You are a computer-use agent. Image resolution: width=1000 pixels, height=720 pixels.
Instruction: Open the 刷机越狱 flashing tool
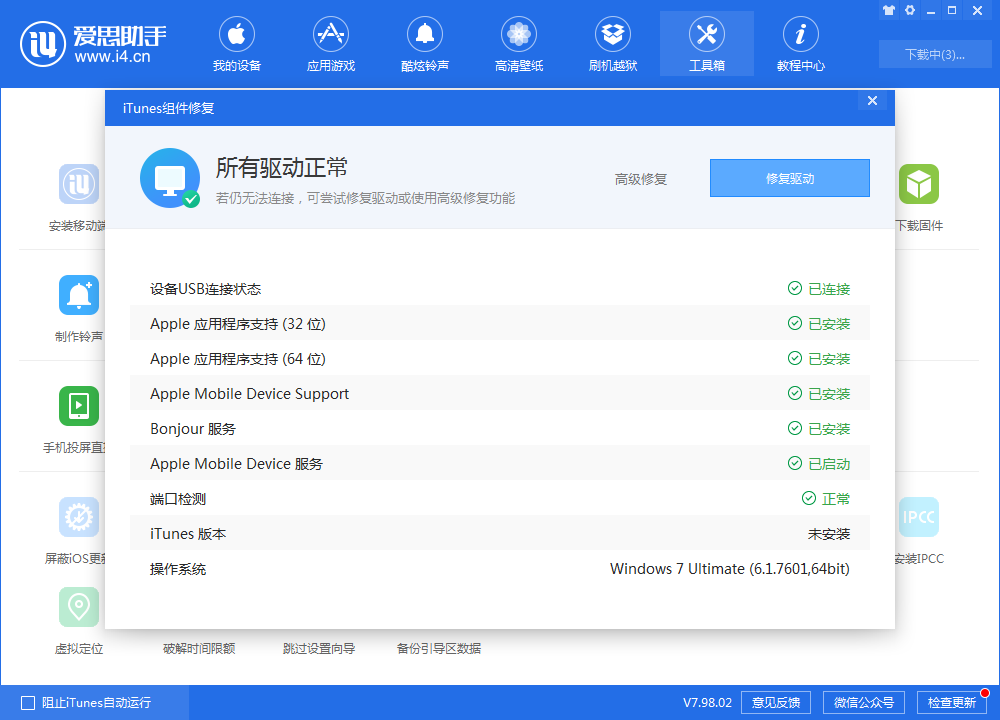coord(612,44)
